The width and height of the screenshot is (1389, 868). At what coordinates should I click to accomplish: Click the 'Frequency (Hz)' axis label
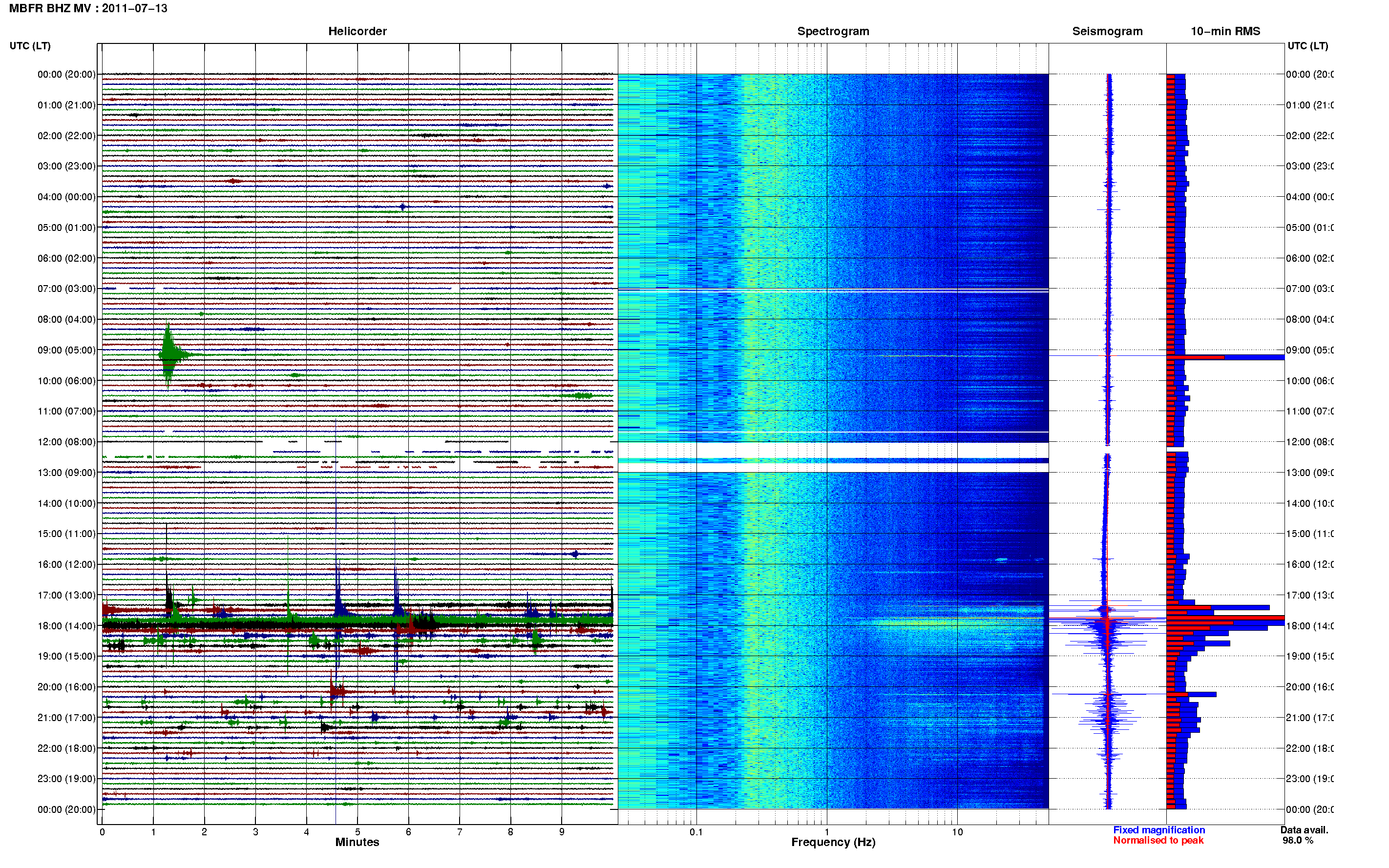pyautogui.click(x=833, y=842)
